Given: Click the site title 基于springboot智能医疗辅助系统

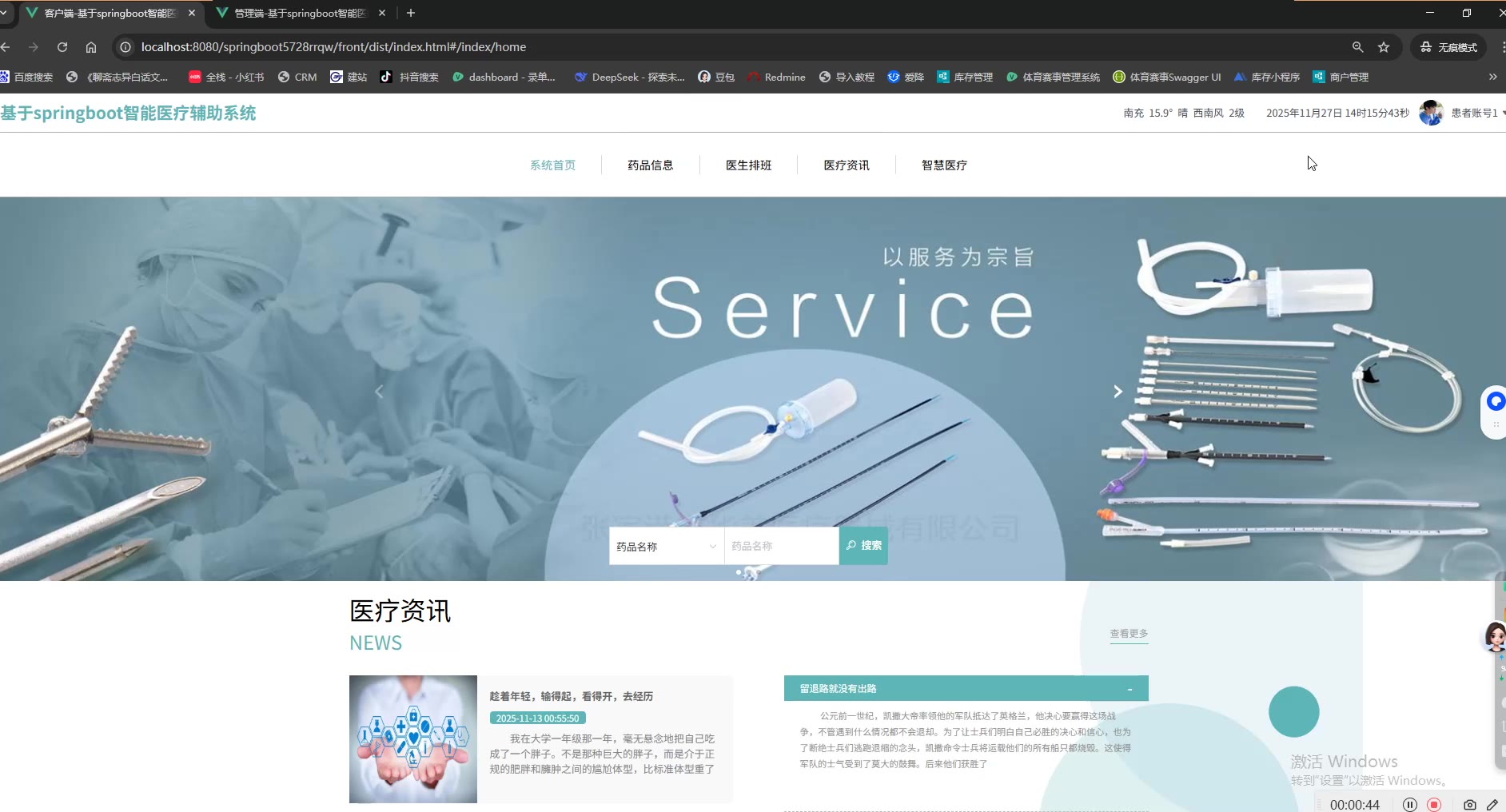Looking at the screenshot, I should tap(128, 113).
